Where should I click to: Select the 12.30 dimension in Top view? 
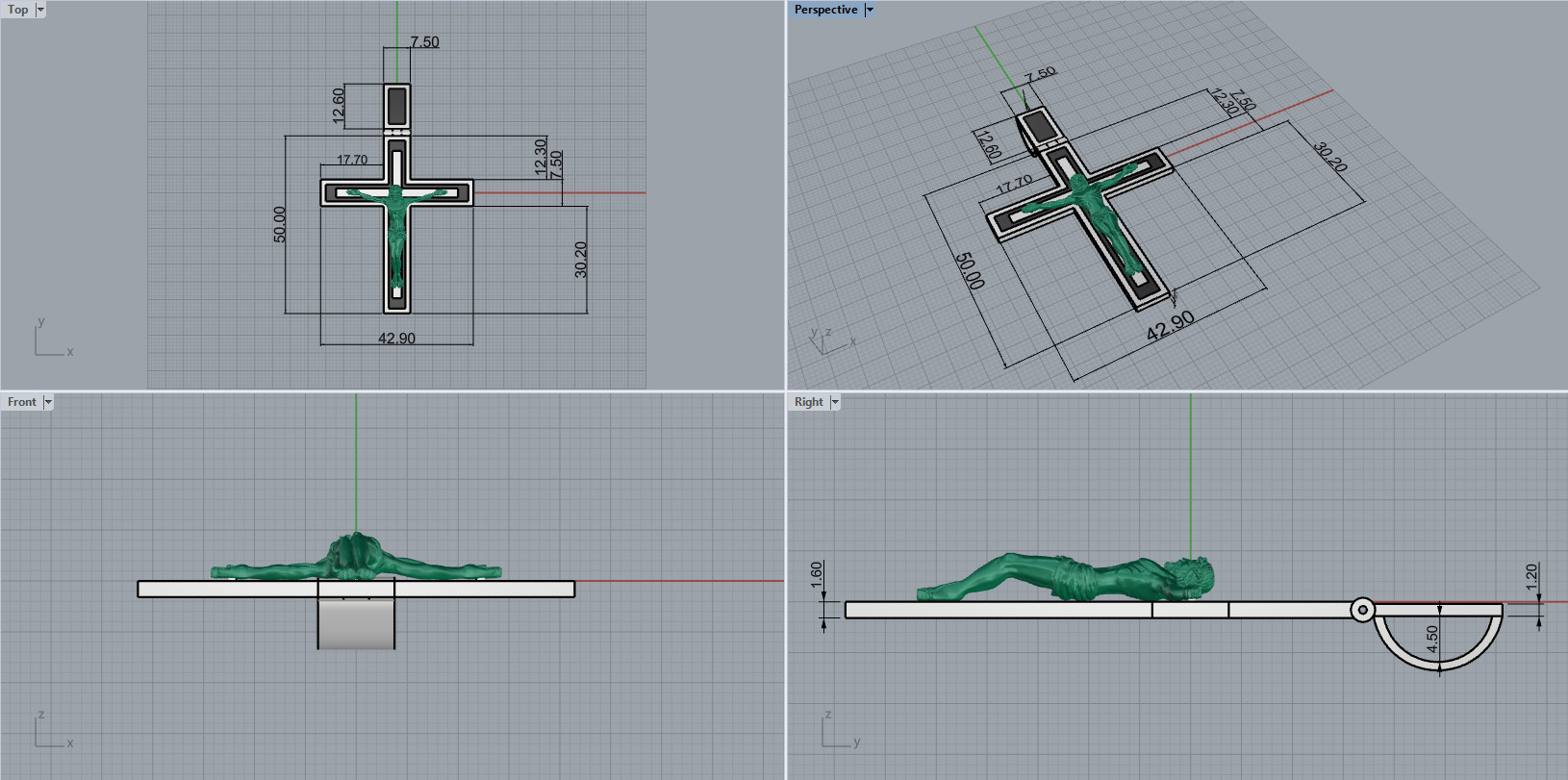coord(541,157)
